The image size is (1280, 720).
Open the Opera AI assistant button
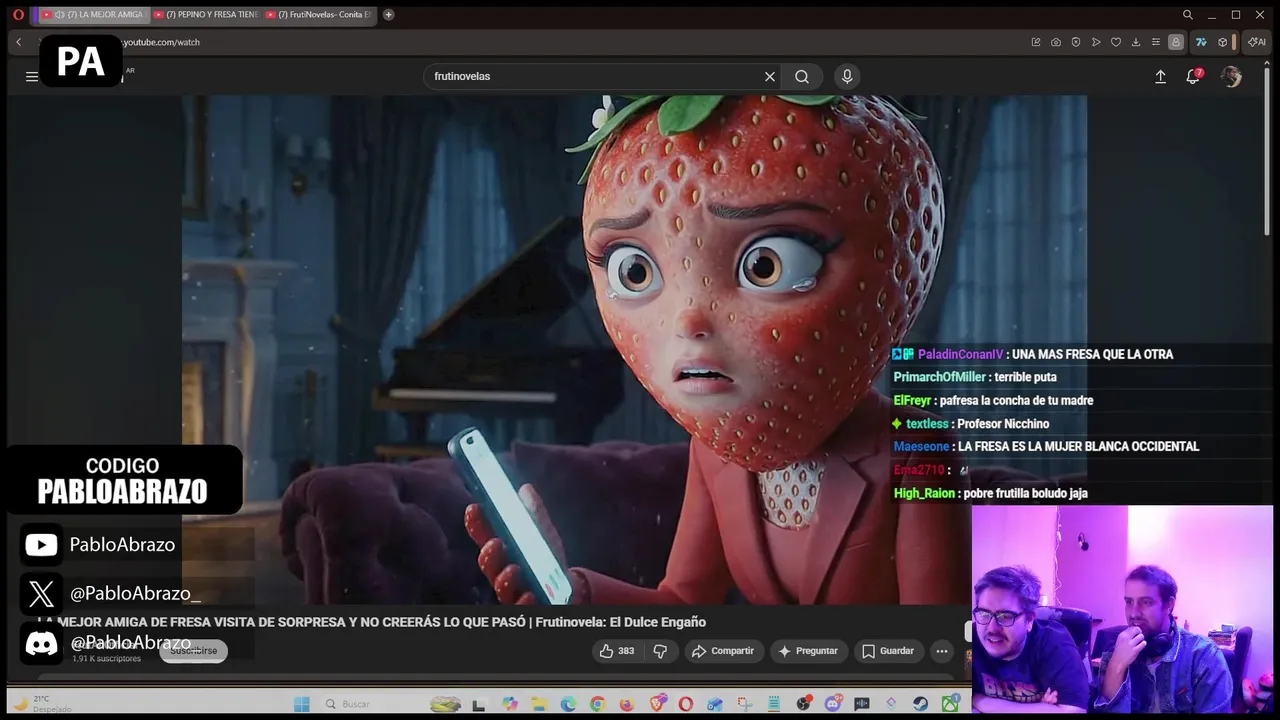coord(1257,42)
